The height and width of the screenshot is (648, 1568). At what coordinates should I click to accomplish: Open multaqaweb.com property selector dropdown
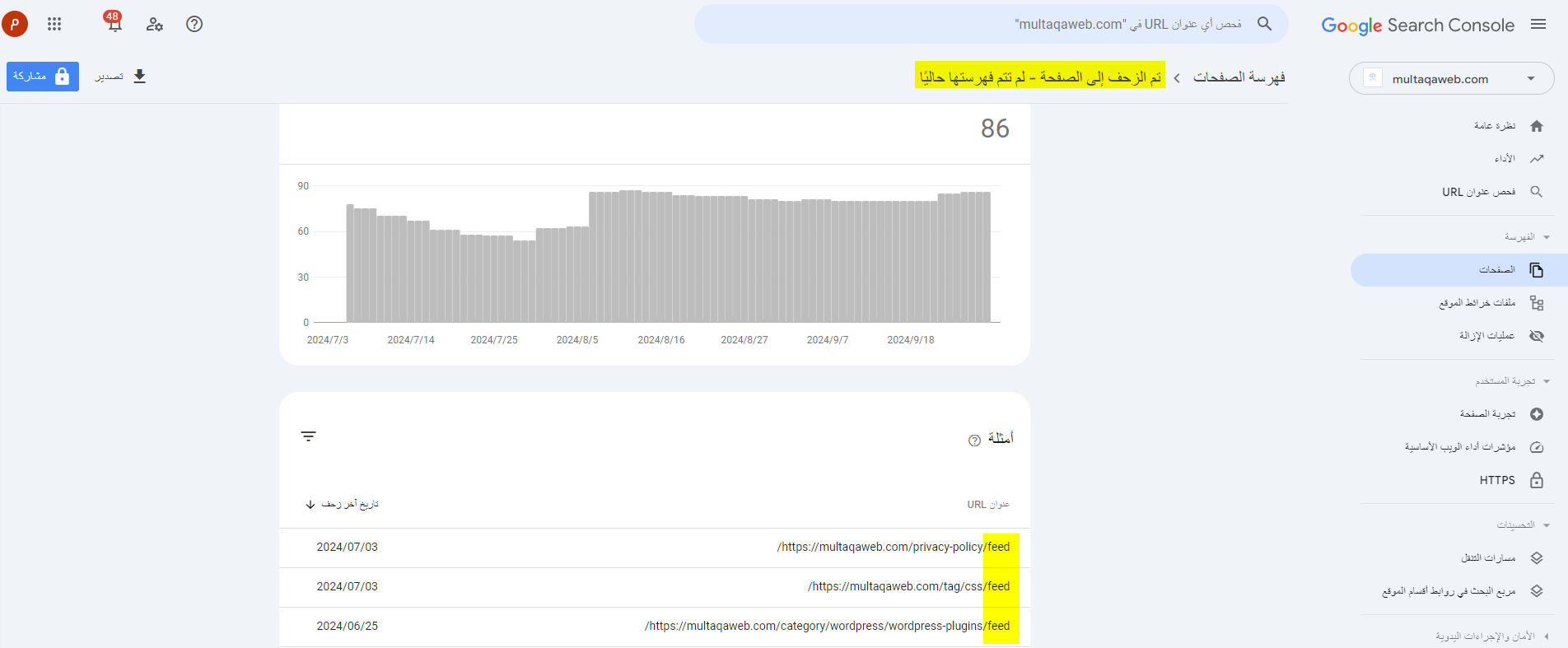[1452, 78]
